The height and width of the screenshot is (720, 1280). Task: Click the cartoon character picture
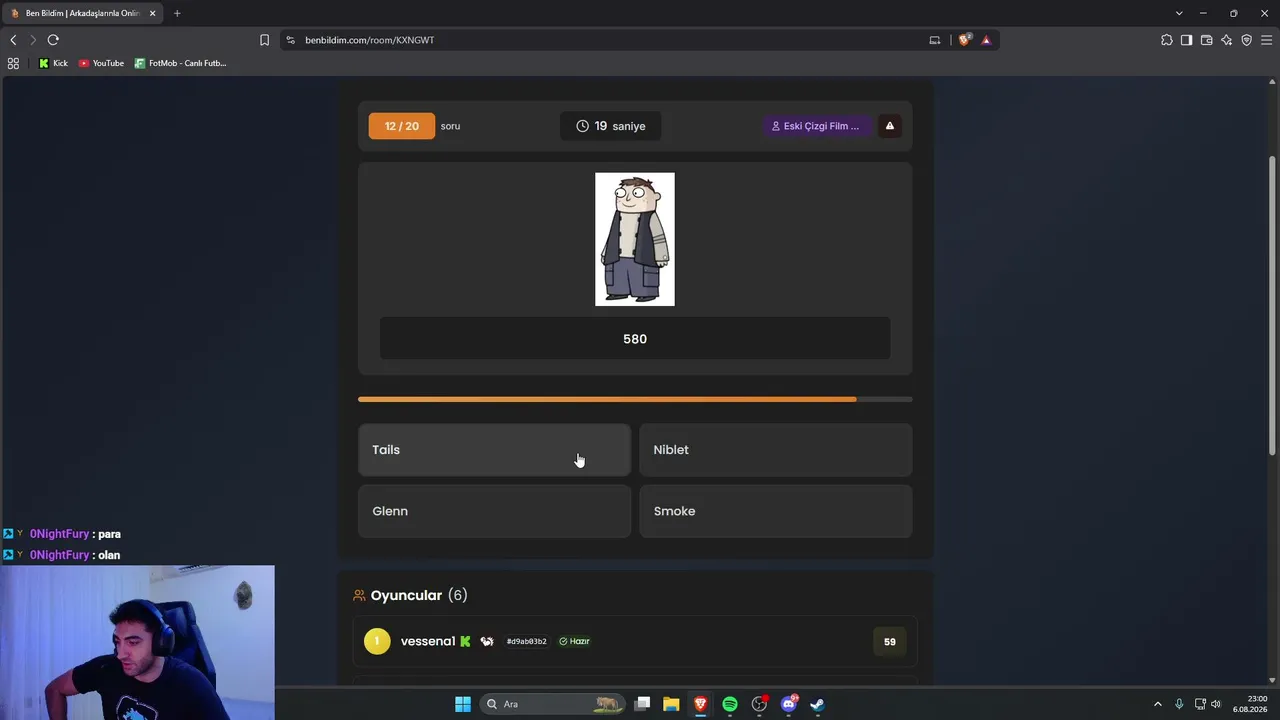click(635, 239)
